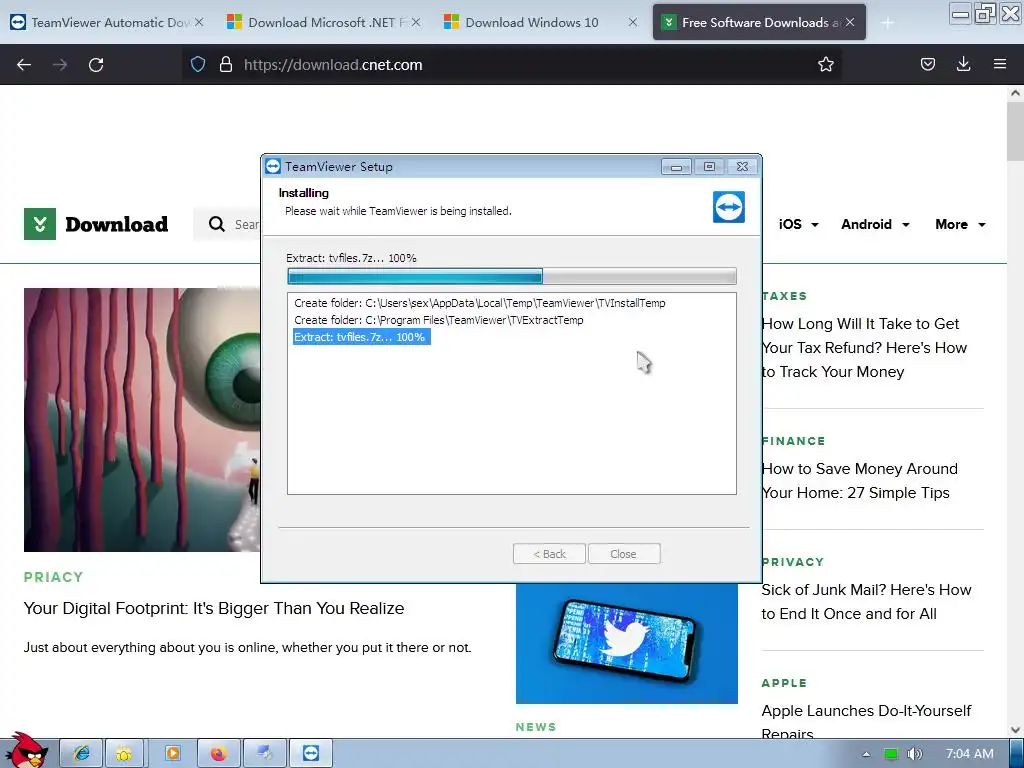The height and width of the screenshot is (768, 1024).
Task: Click the TeamViewer logo in the setup dialog
Action: (729, 207)
